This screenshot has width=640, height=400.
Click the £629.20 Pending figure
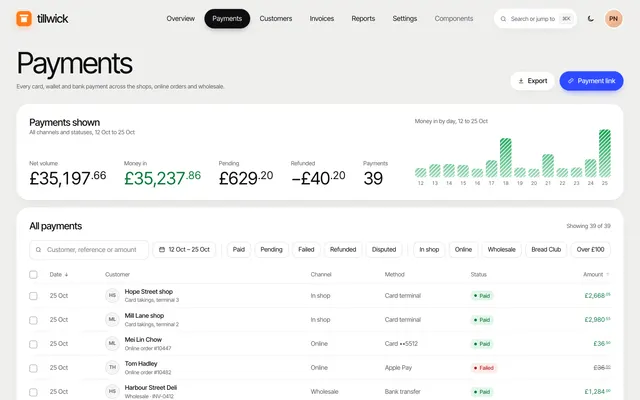click(x=246, y=178)
